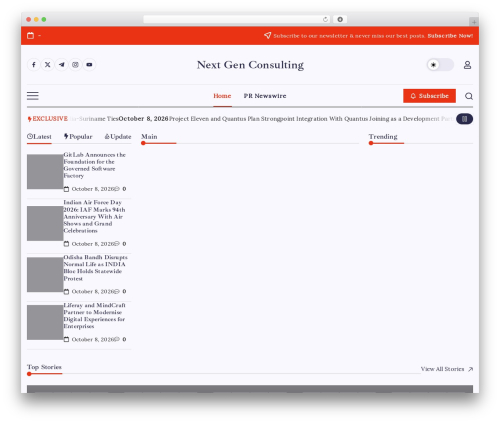Toggle dark mode switch
The image size is (500, 423).
coord(440,65)
